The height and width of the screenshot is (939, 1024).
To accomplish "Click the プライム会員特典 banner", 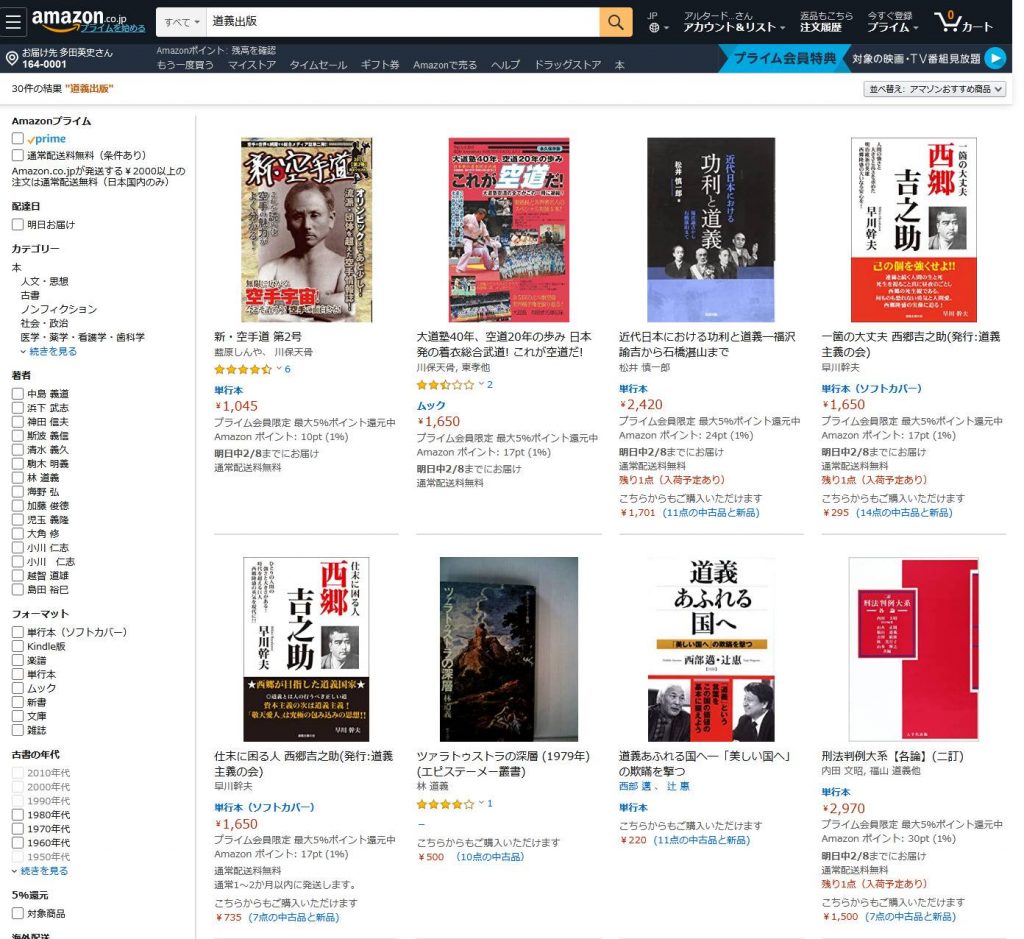I will [x=784, y=59].
